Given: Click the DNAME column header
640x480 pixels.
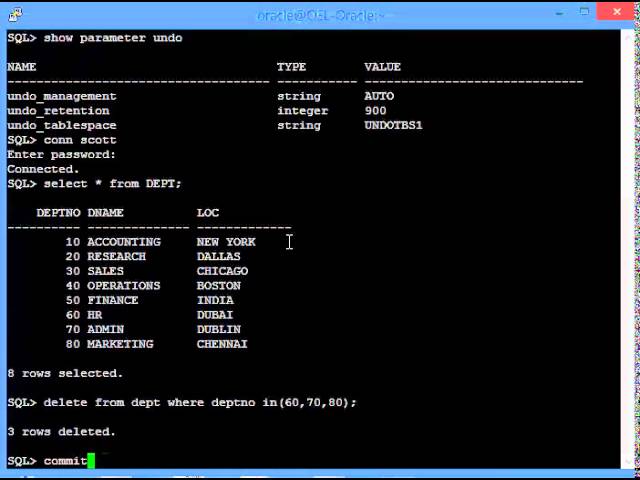Looking at the screenshot, I should click(x=105, y=213).
